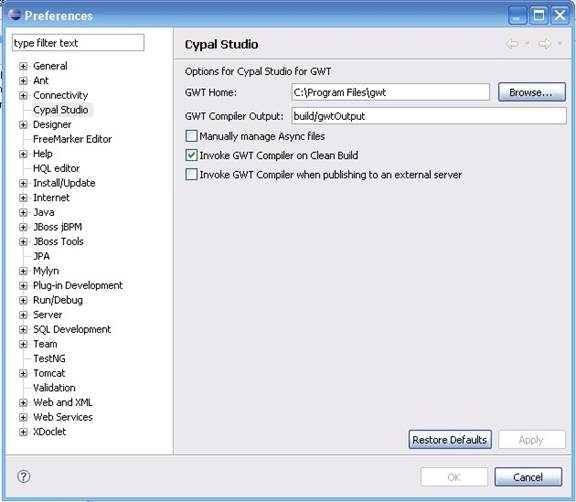The width and height of the screenshot is (576, 502).
Task: Expand the Server tree node
Action: (x=23, y=315)
